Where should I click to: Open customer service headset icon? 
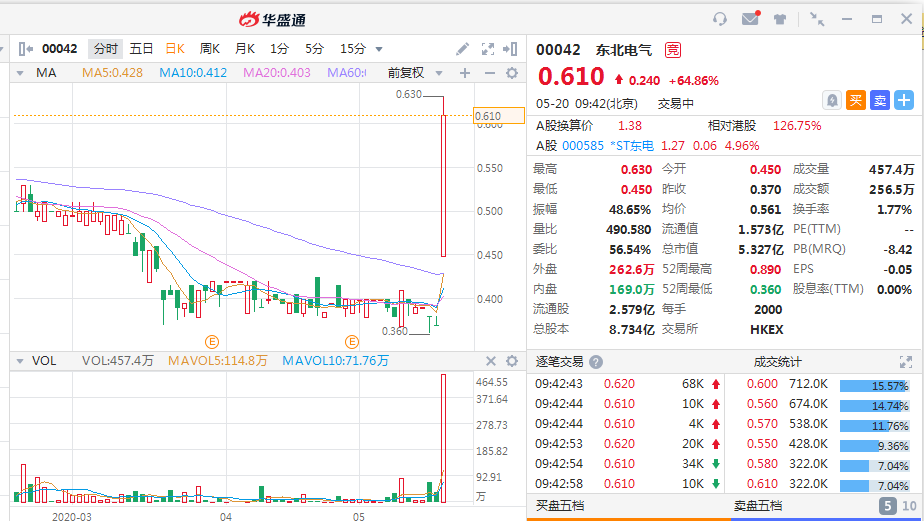pos(720,19)
